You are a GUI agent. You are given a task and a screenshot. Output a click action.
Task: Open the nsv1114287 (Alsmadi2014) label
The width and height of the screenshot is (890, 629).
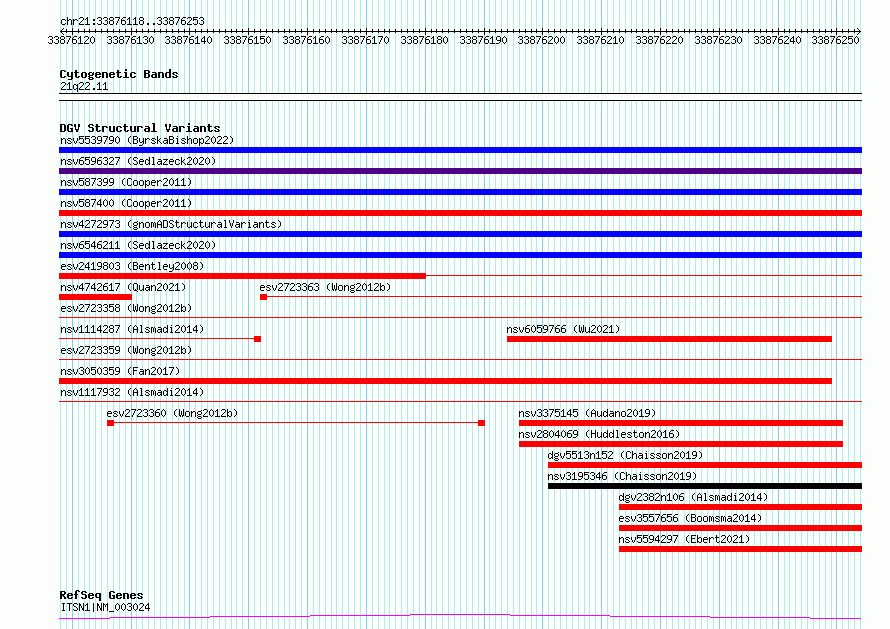click(x=132, y=329)
